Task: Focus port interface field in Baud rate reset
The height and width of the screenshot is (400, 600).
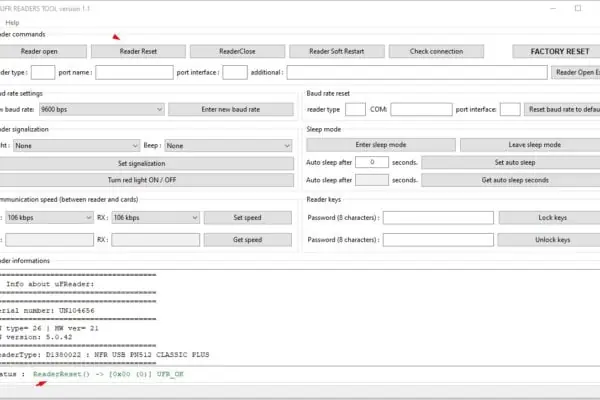Action: [510, 109]
